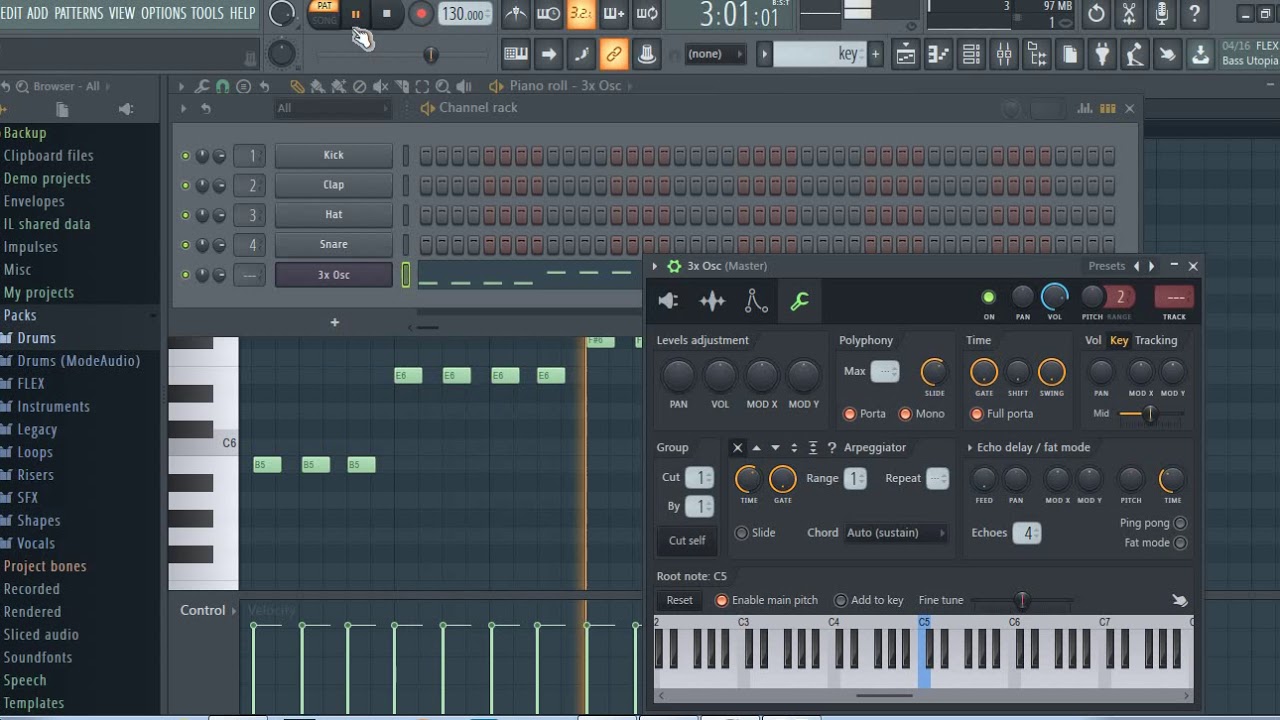Click the undo history circular arrow icon

click(1097, 14)
